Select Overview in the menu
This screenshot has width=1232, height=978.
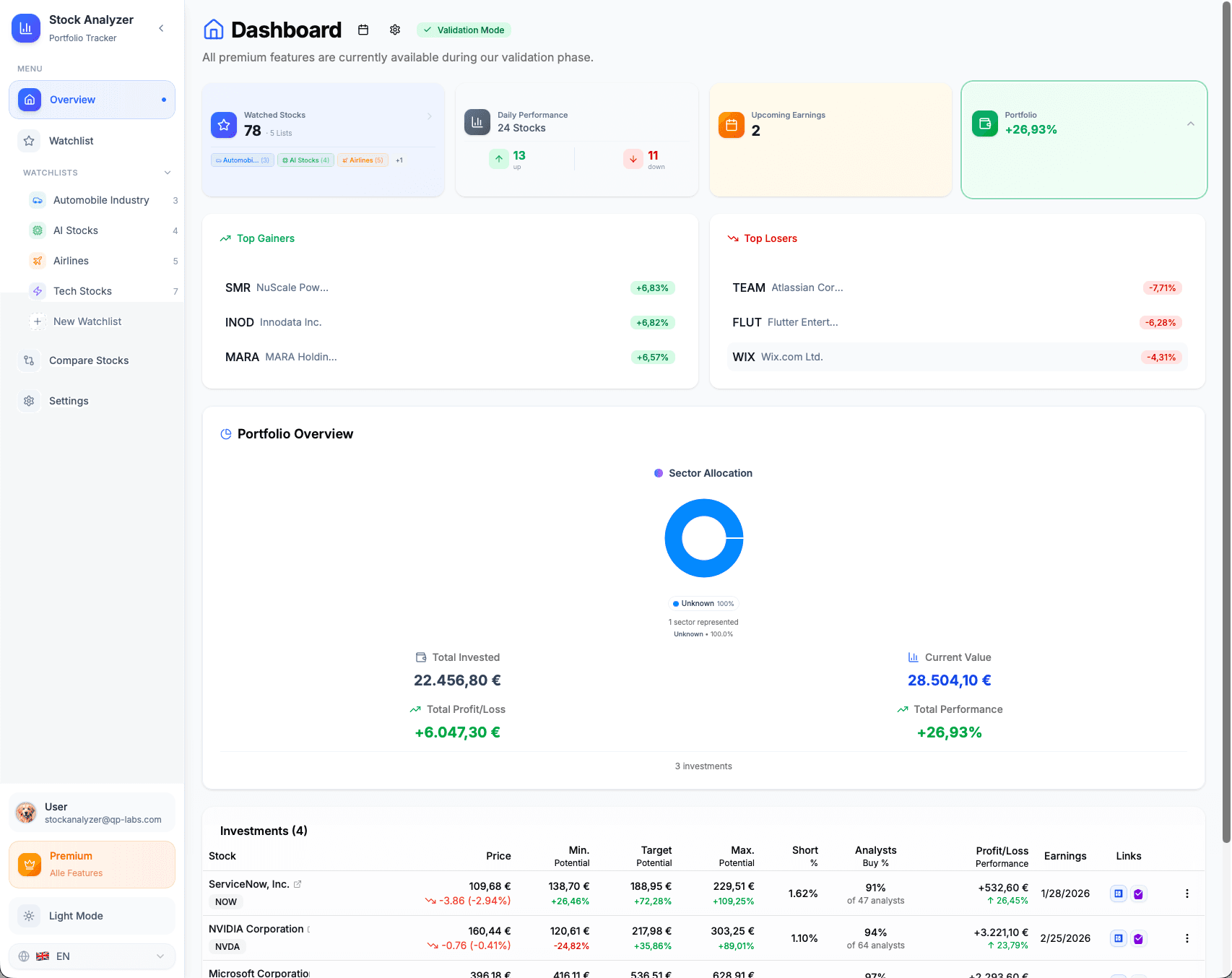[x=73, y=99]
